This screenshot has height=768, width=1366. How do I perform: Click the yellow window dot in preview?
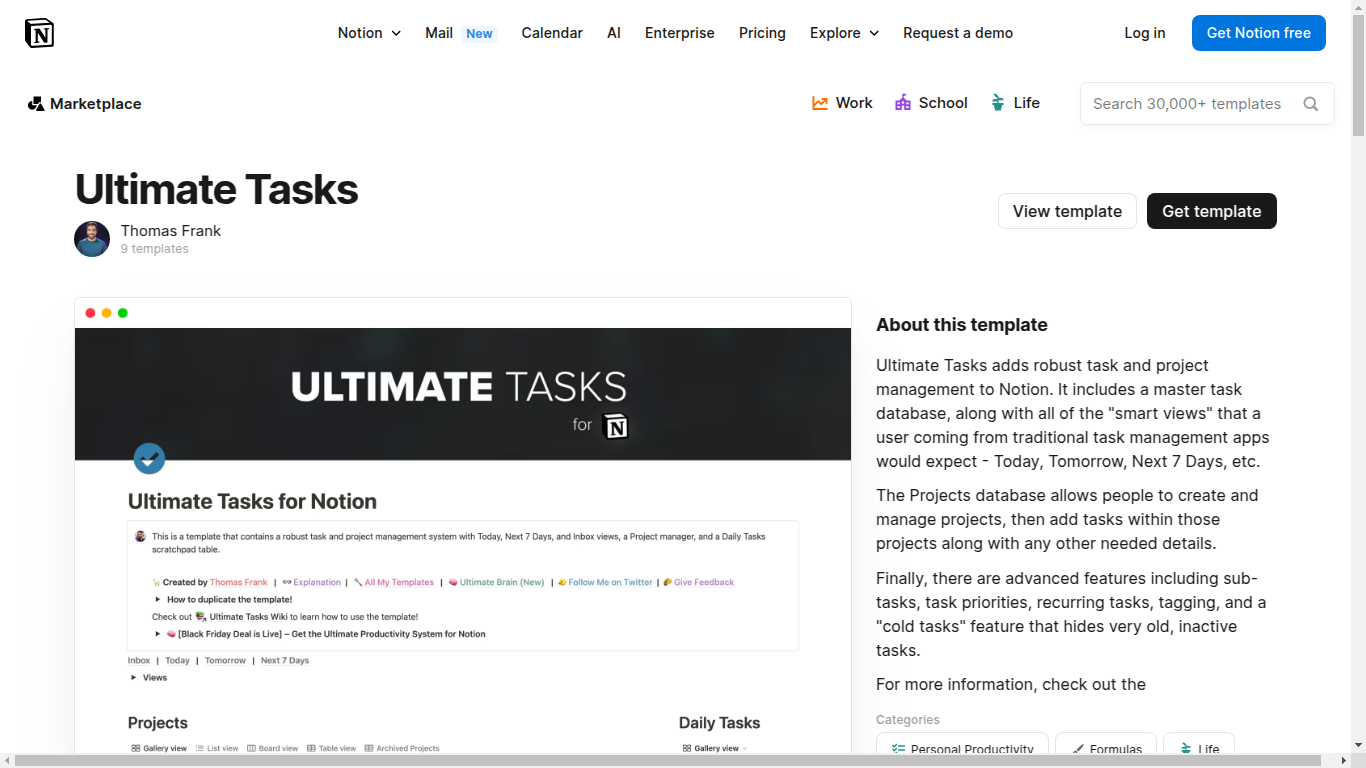pyautogui.click(x=106, y=313)
